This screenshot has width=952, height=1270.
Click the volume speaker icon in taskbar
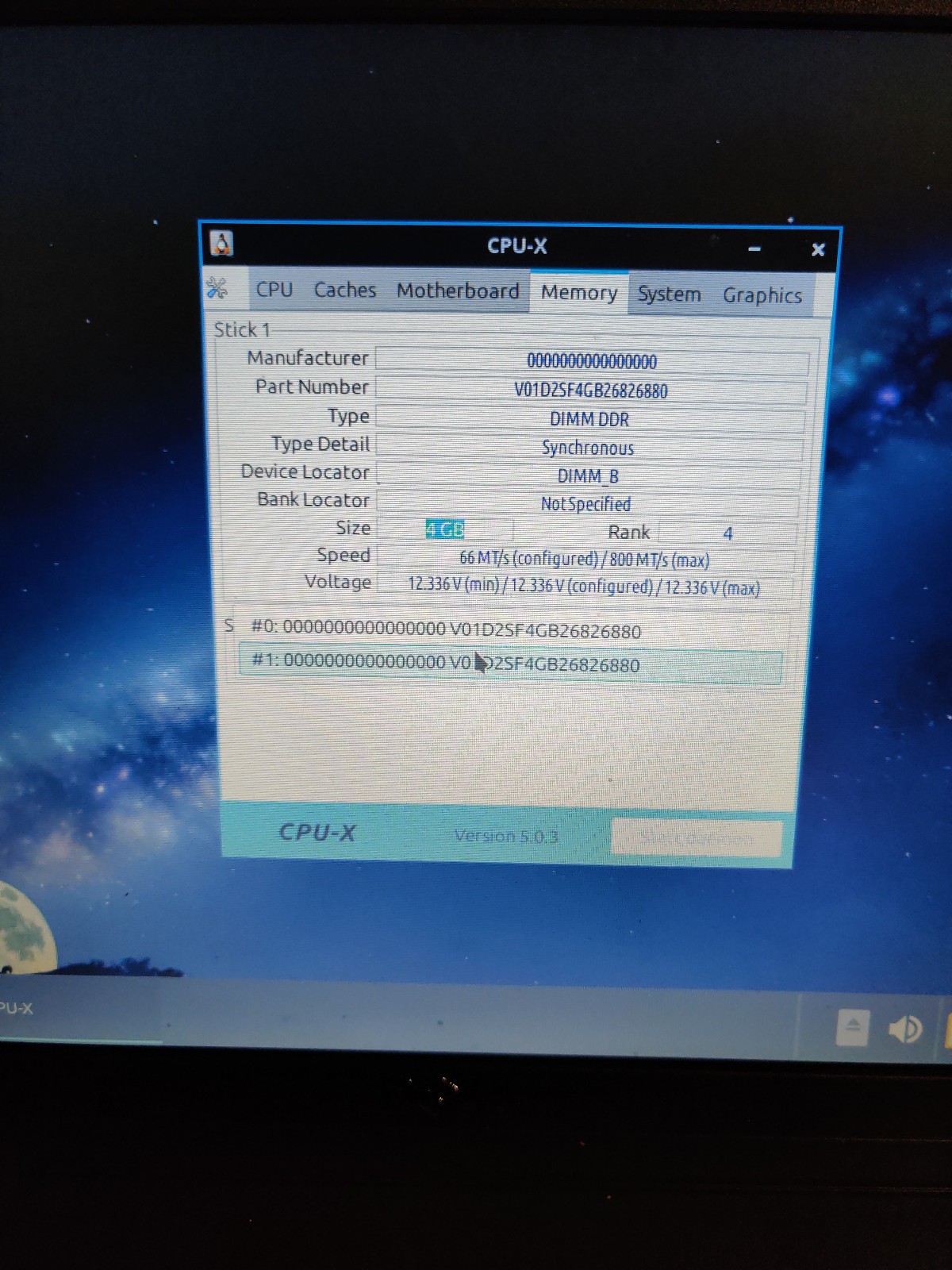[x=904, y=1029]
